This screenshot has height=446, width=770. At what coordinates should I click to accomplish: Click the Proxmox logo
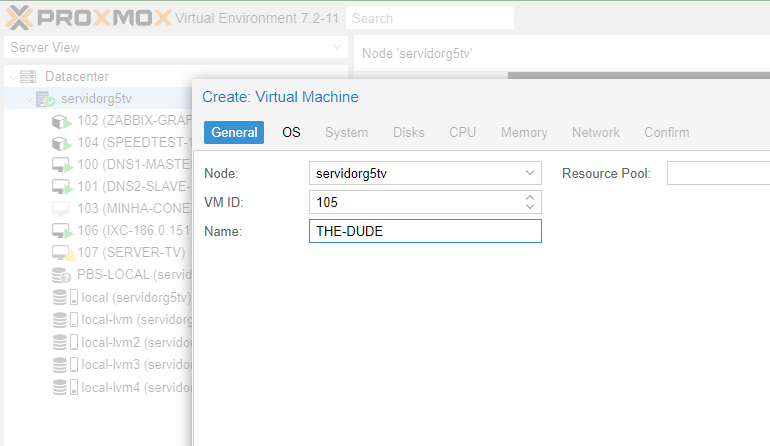(89, 18)
